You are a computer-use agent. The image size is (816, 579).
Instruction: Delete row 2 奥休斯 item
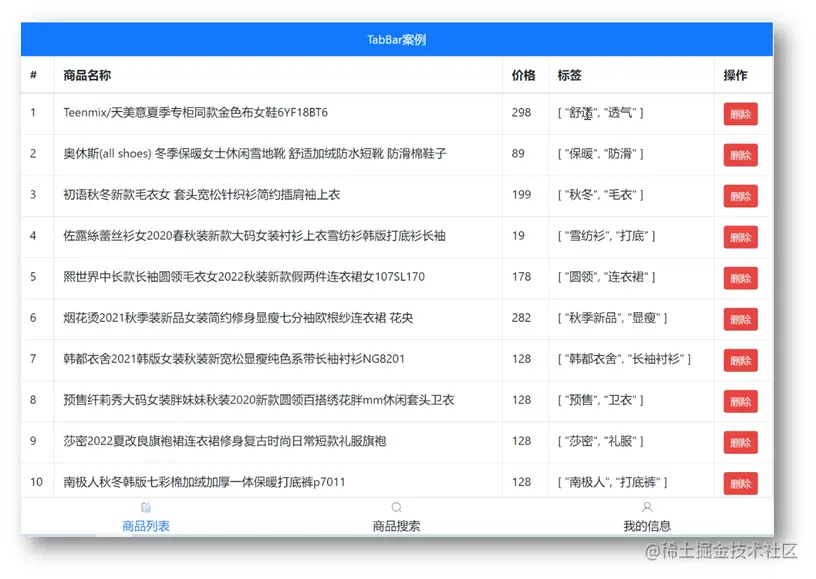click(x=740, y=155)
